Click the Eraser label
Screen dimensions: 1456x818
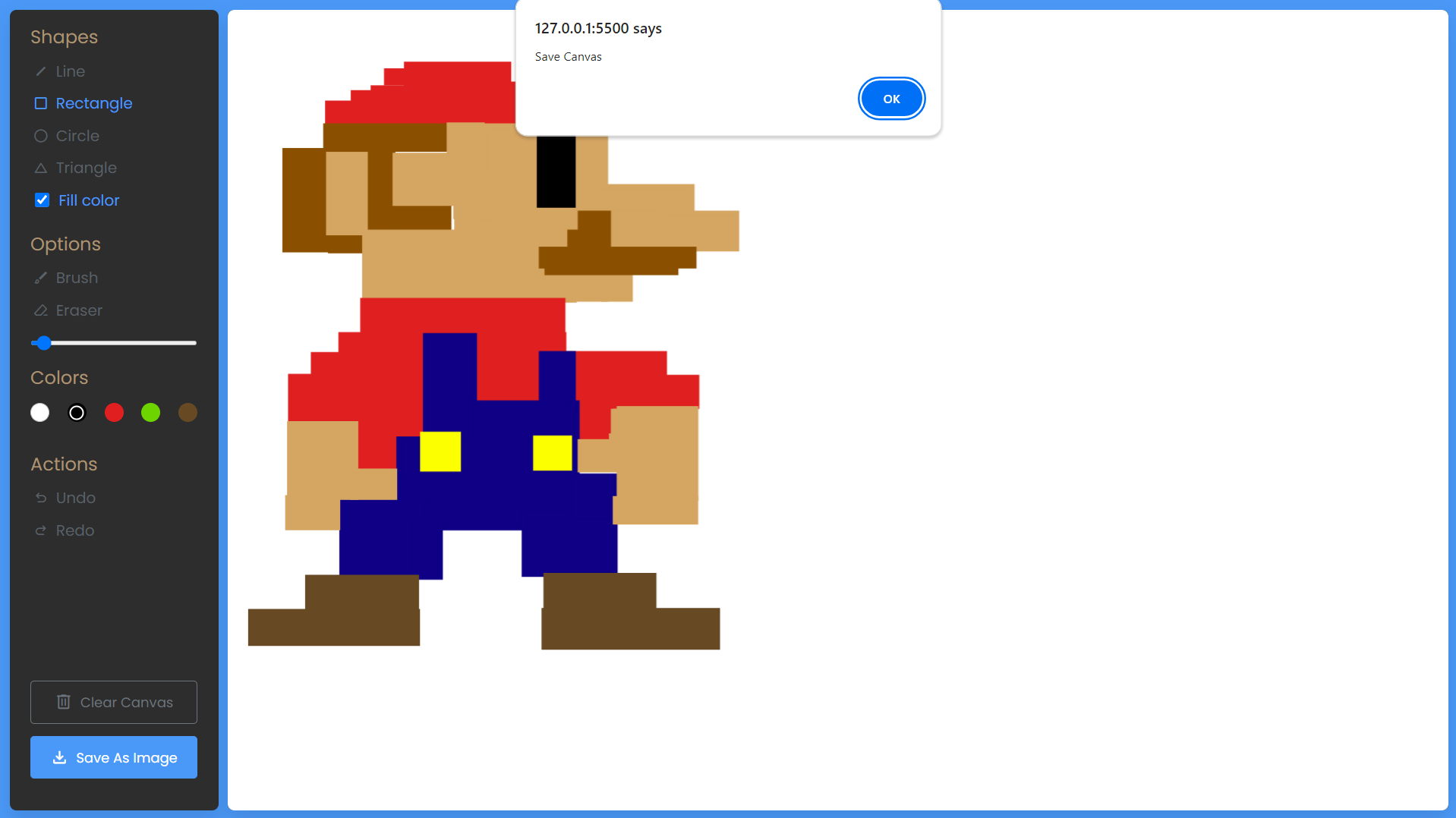[79, 310]
